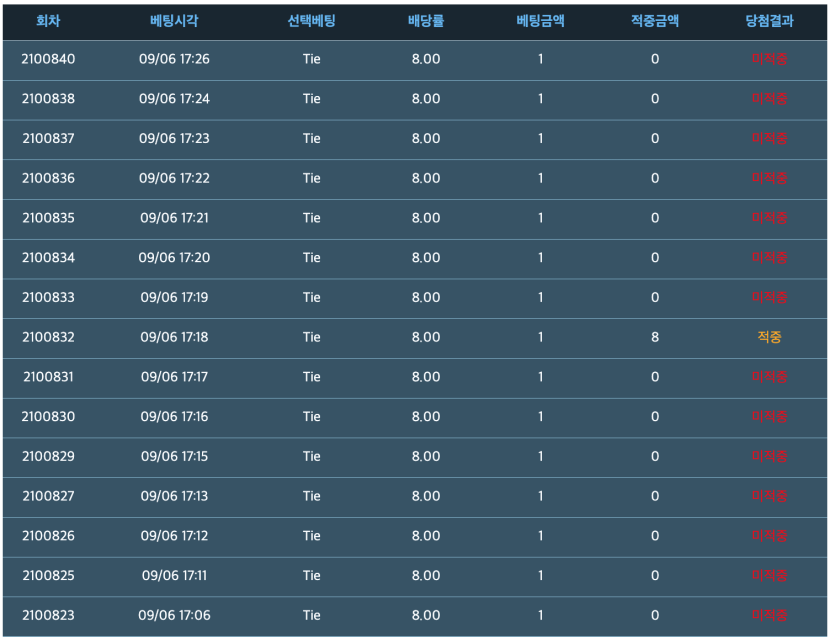Select round number 2100826

click(48, 536)
